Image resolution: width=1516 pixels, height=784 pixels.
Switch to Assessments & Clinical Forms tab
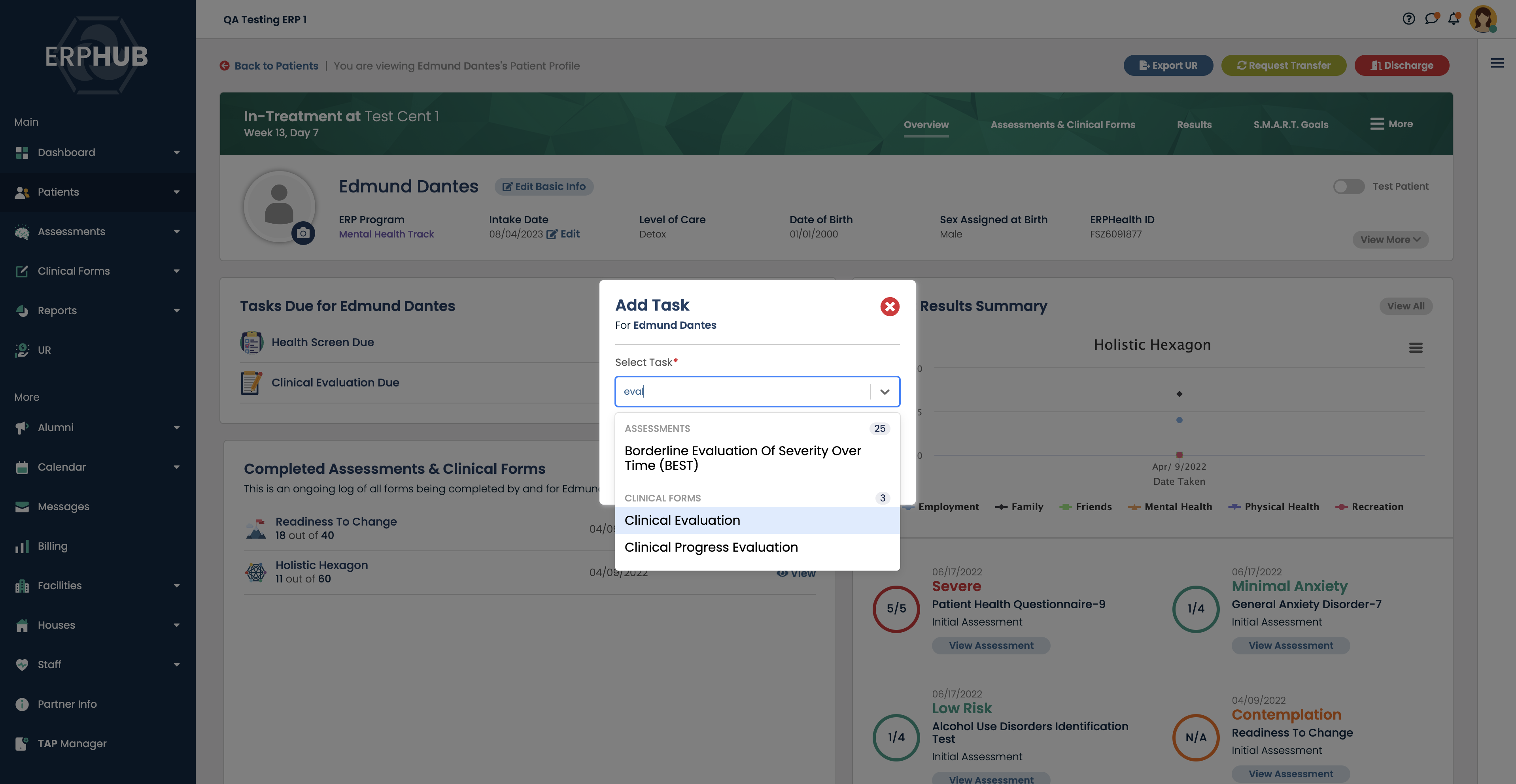(x=1062, y=125)
